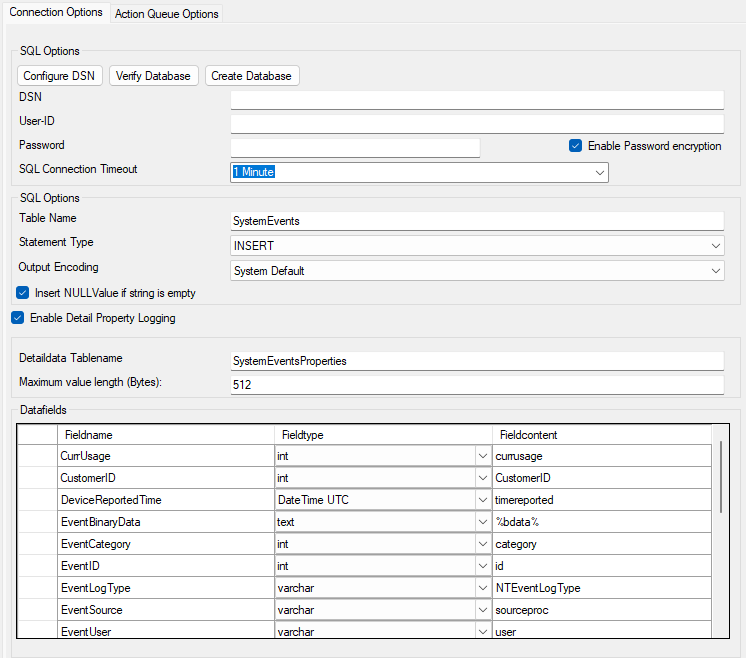Viewport: 746px width, 658px height.
Task: Switch to Action Queue Options tab
Action: click(x=167, y=14)
